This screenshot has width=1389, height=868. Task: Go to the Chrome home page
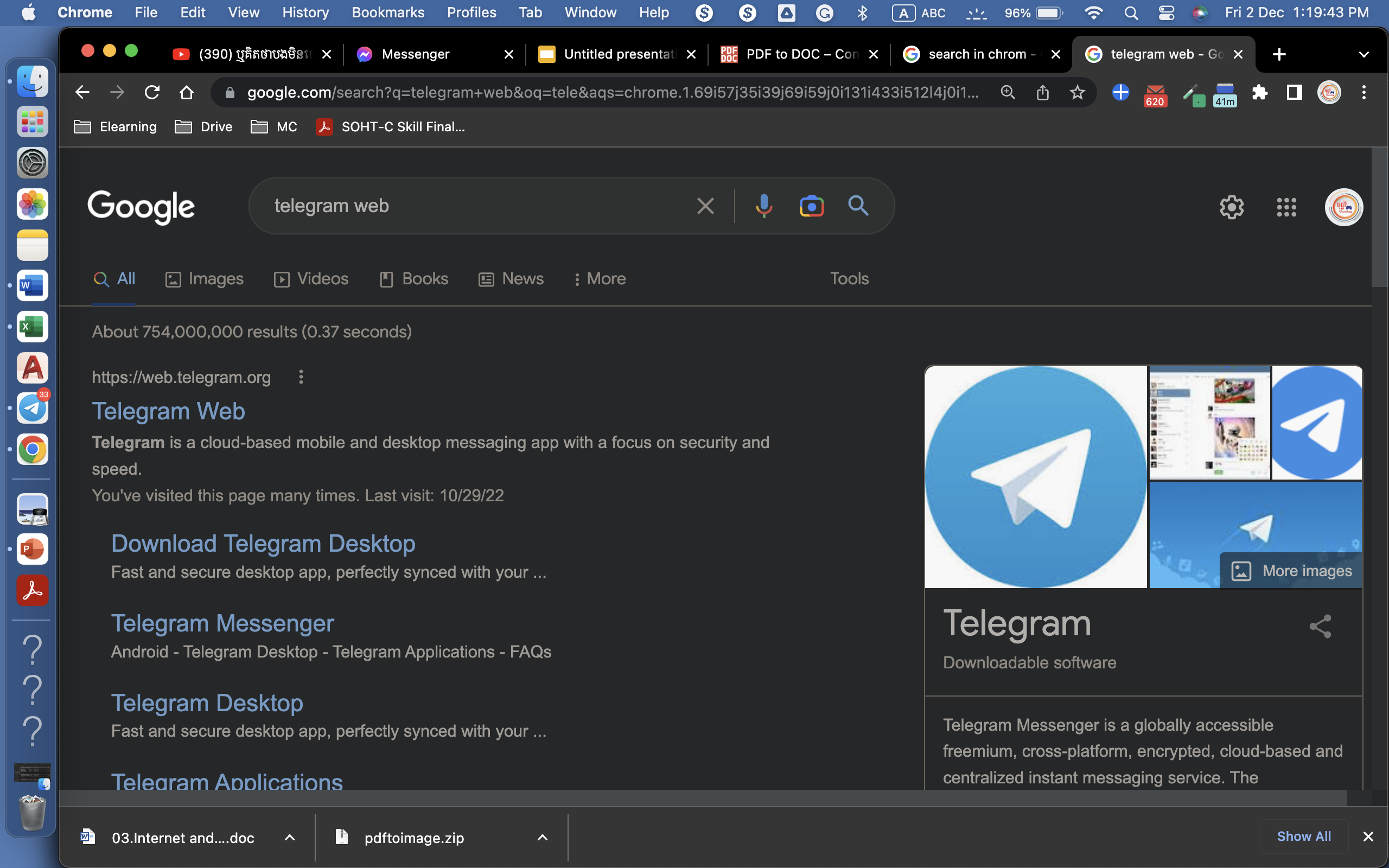(187, 92)
